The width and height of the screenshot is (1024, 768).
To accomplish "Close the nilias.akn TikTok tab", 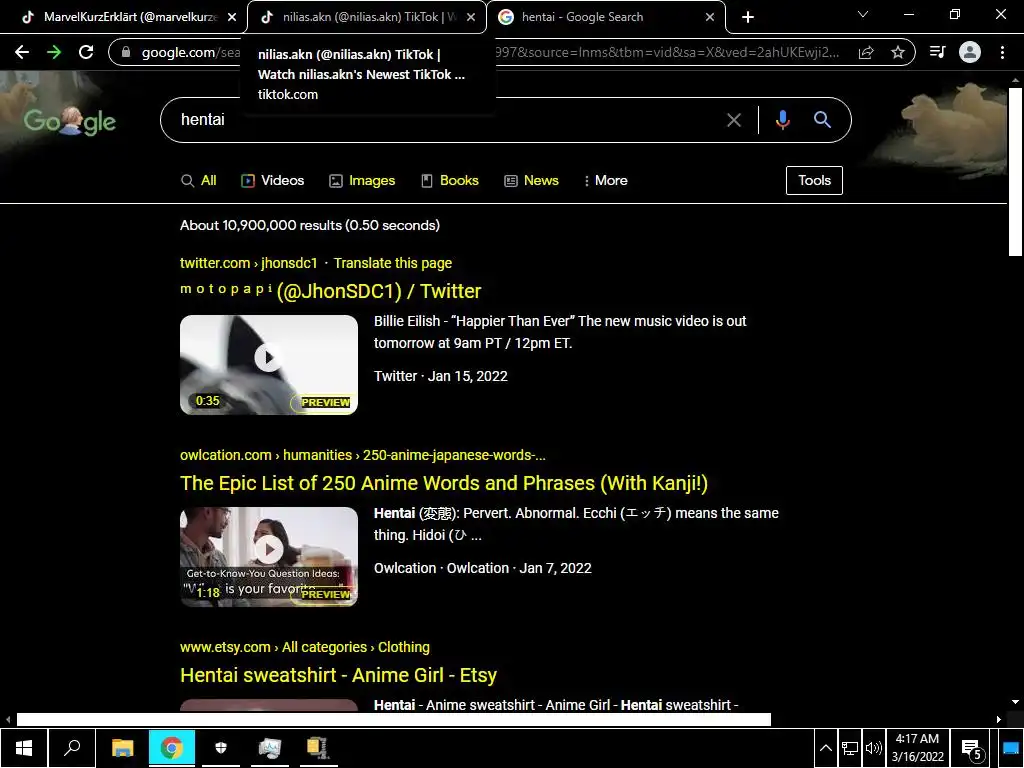I will [x=471, y=17].
